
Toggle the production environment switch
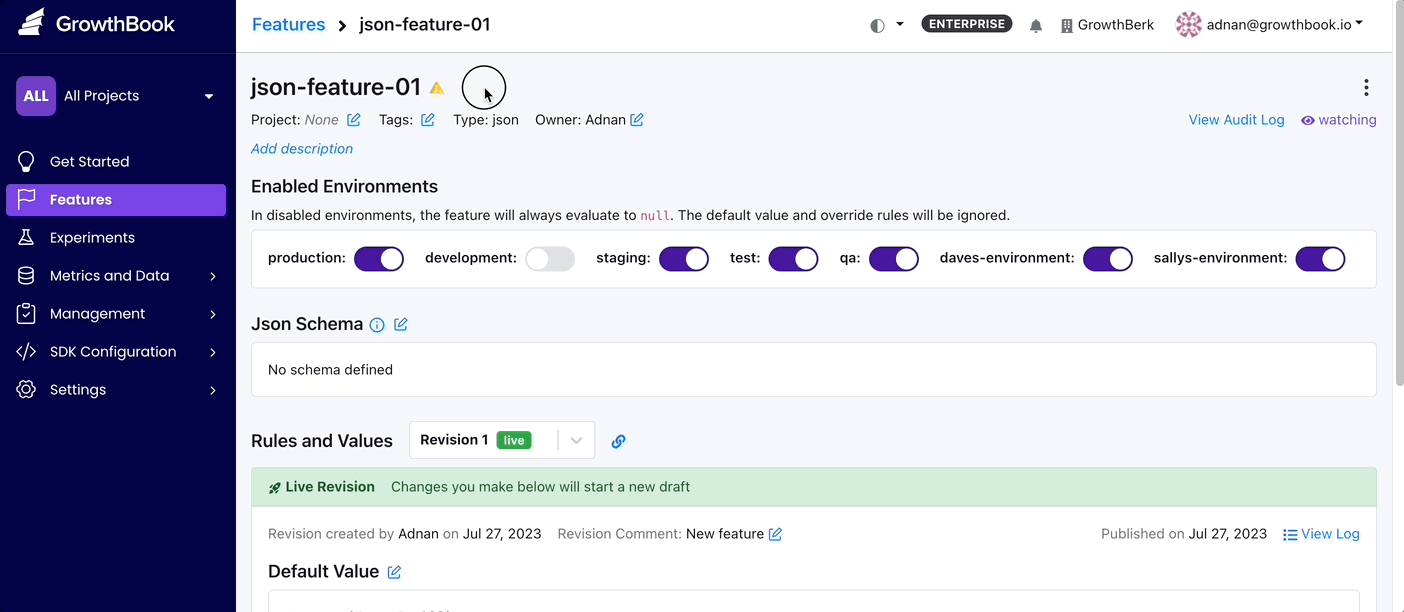379,259
